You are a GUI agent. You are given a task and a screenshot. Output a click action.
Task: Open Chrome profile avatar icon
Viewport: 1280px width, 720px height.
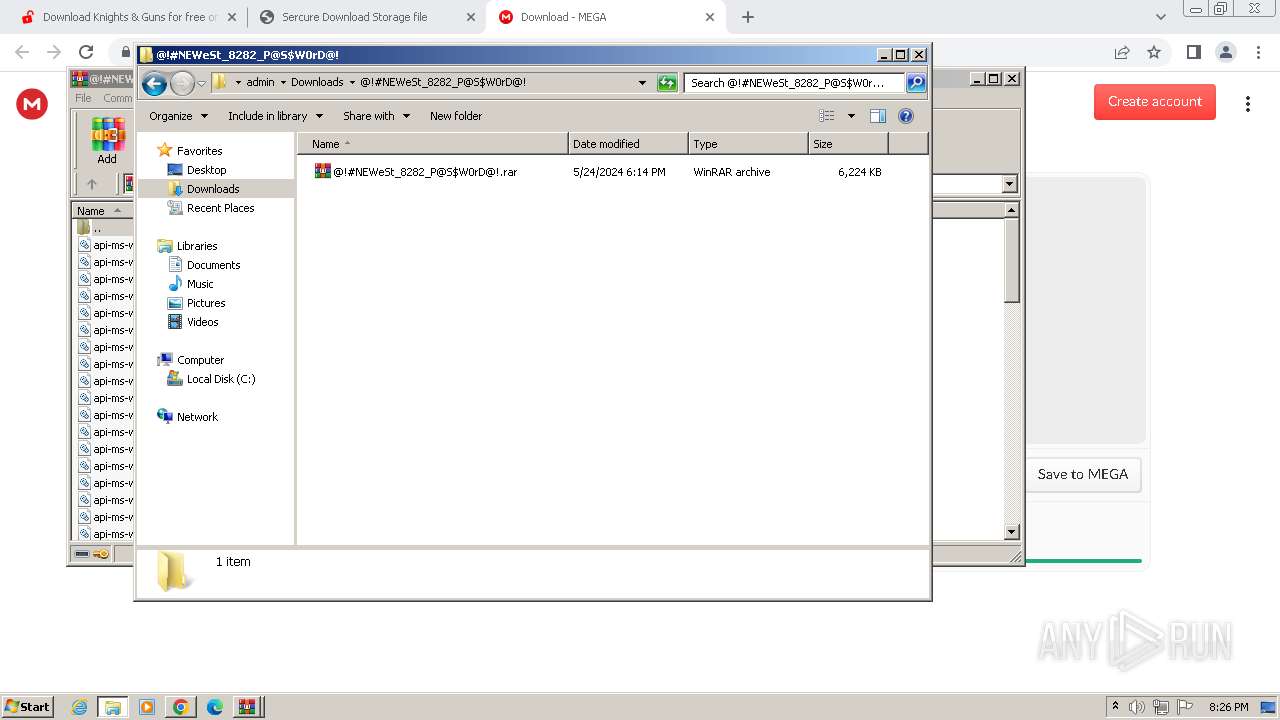click(1225, 53)
